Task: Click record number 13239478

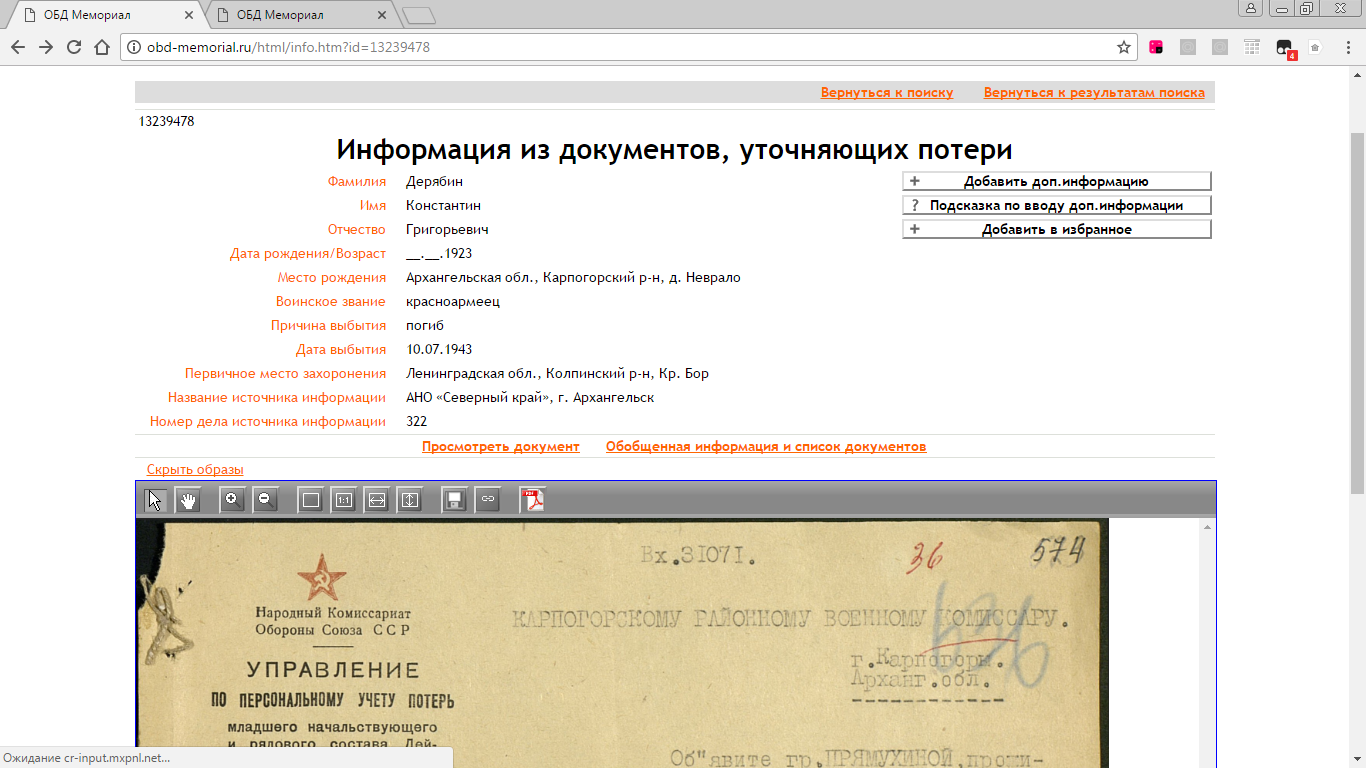Action: [x=166, y=121]
